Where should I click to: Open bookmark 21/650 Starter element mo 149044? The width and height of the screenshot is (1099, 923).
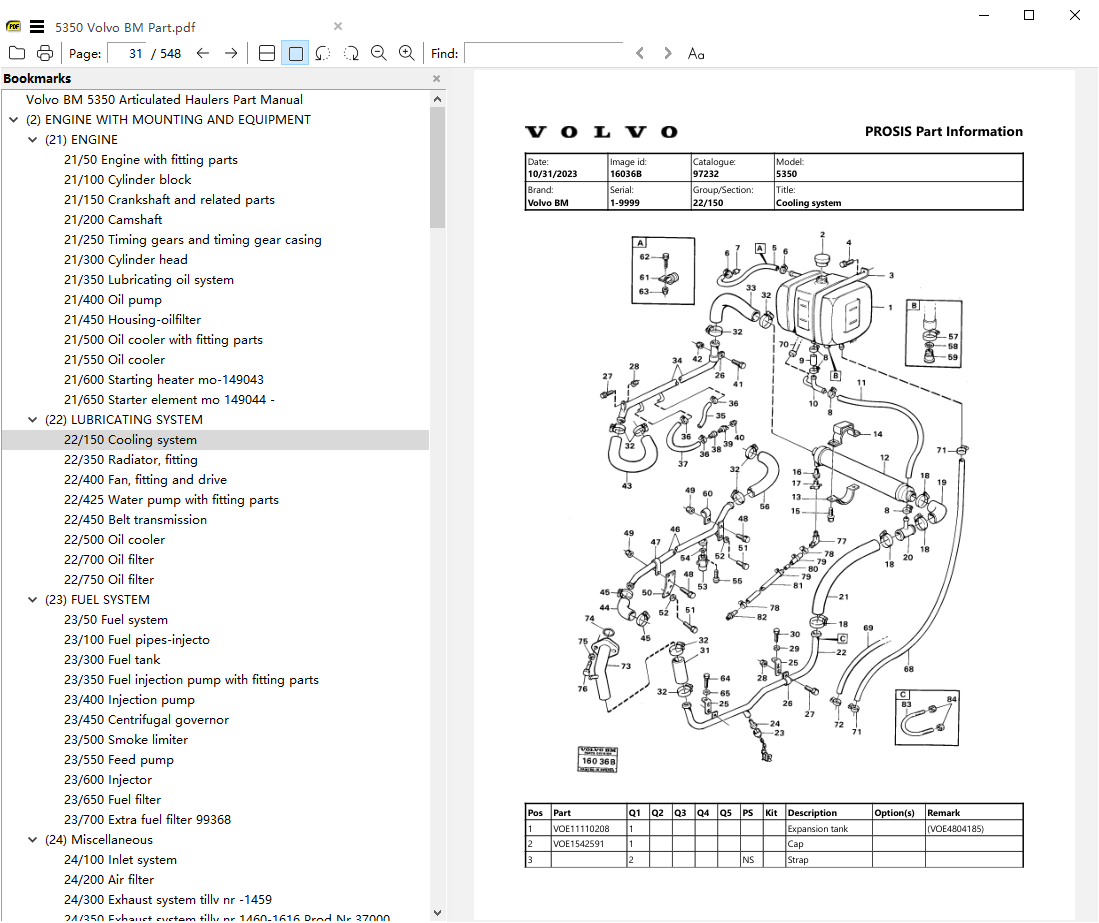coord(169,399)
